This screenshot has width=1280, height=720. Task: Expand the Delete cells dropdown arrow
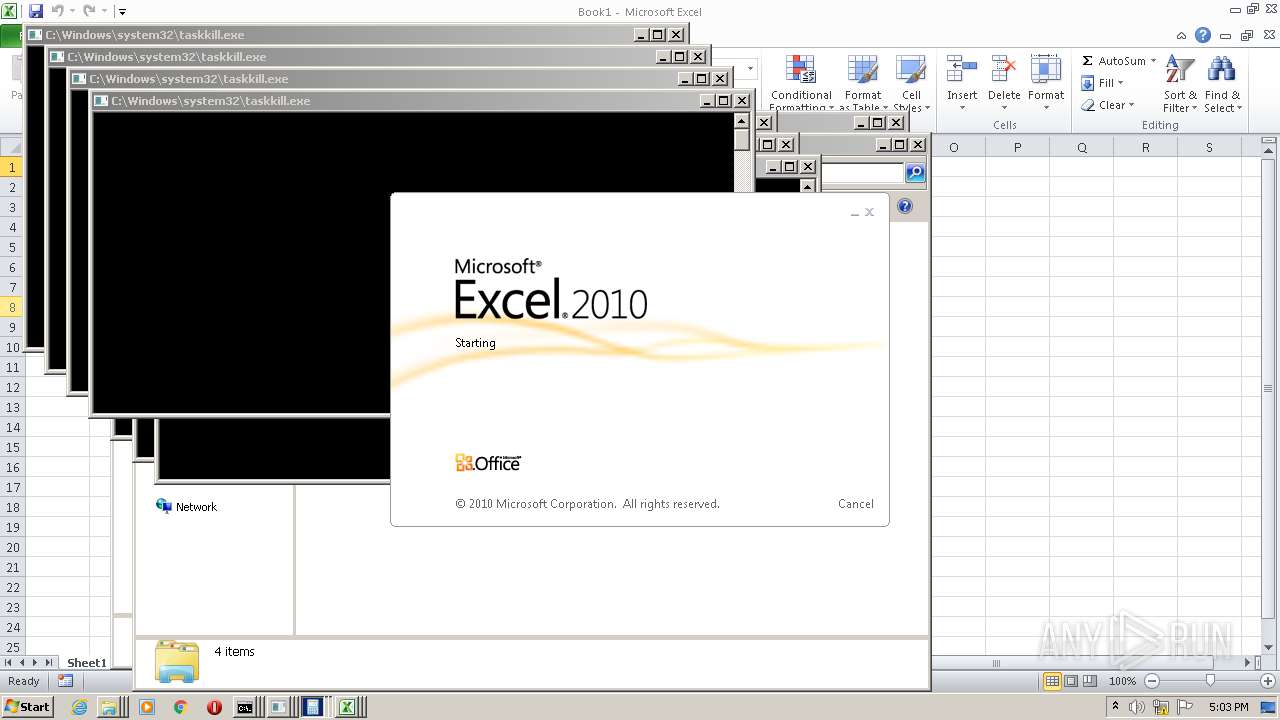pos(1004,108)
